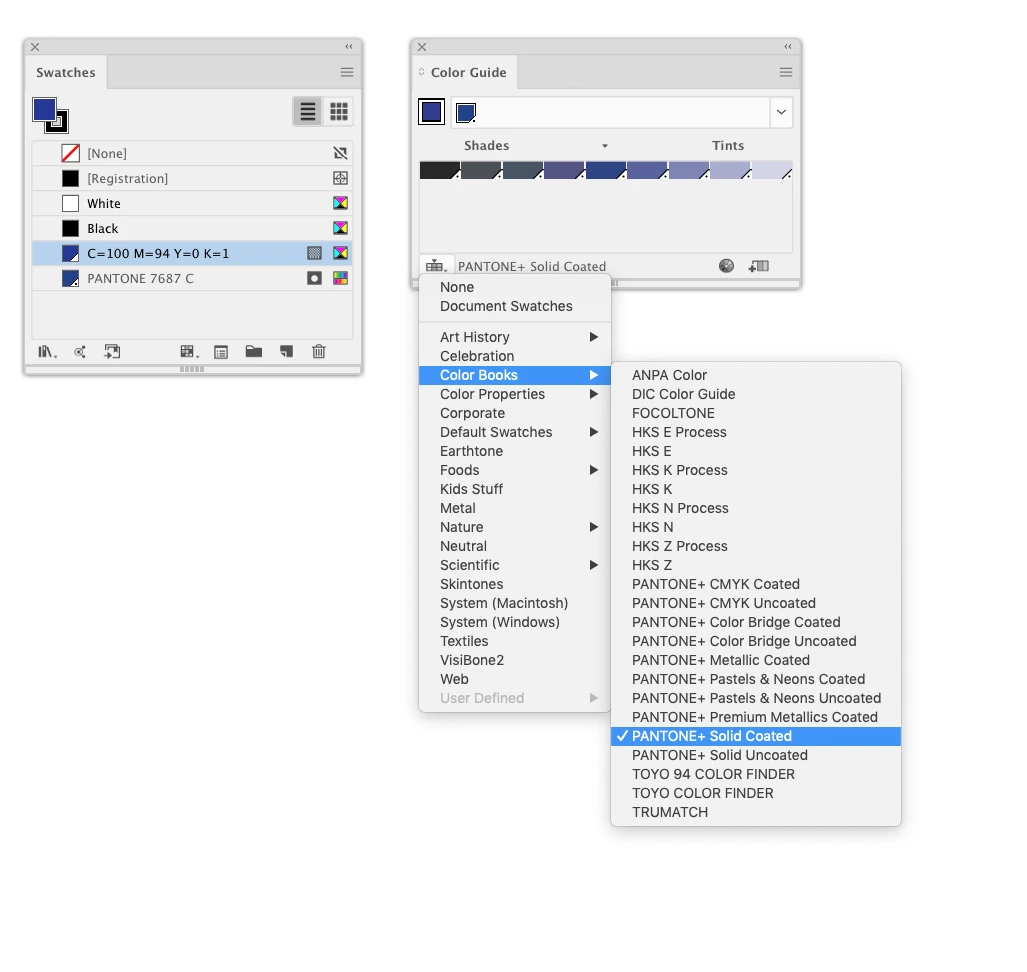Open the Swatch Libraries menu icon
Image resolution: width=1027 pixels, height=972 pixels.
pyautogui.click(x=47, y=352)
